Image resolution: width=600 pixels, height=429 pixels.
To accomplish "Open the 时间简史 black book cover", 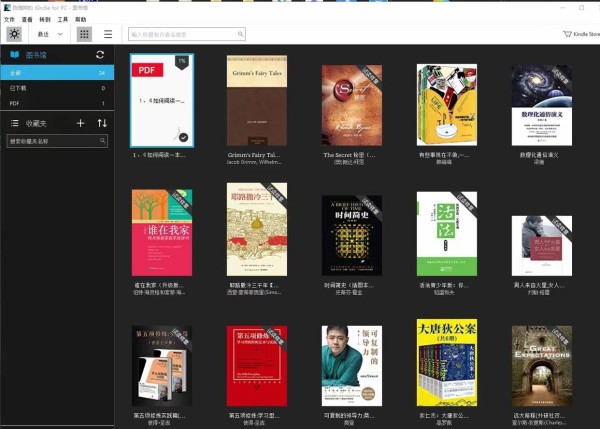I will click(x=352, y=235).
